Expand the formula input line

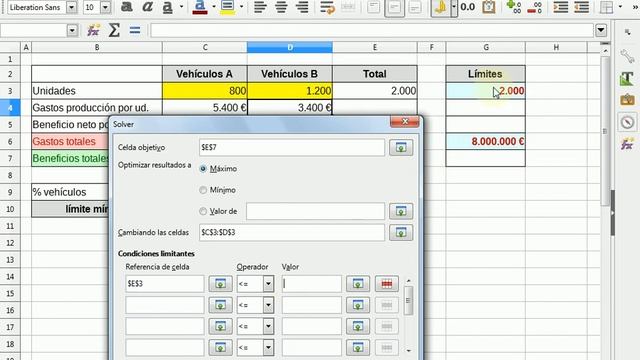pyautogui.click(x=601, y=30)
